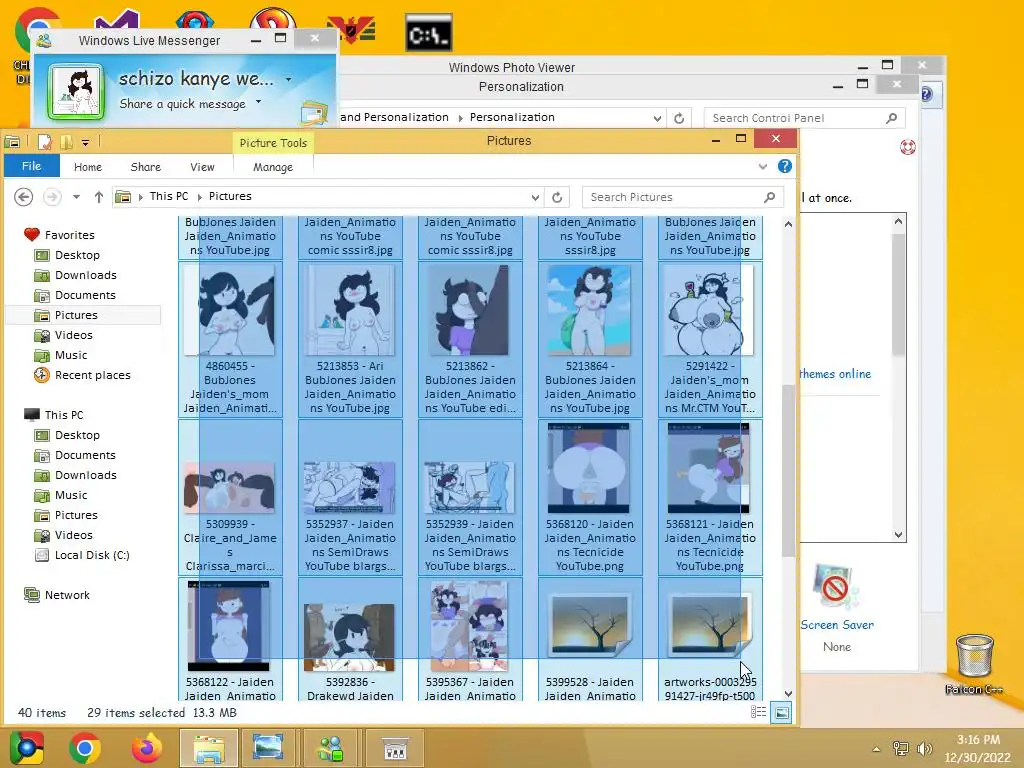Click the file list scroll down arrow
Viewport: 1024px width, 768px height.
click(x=788, y=694)
